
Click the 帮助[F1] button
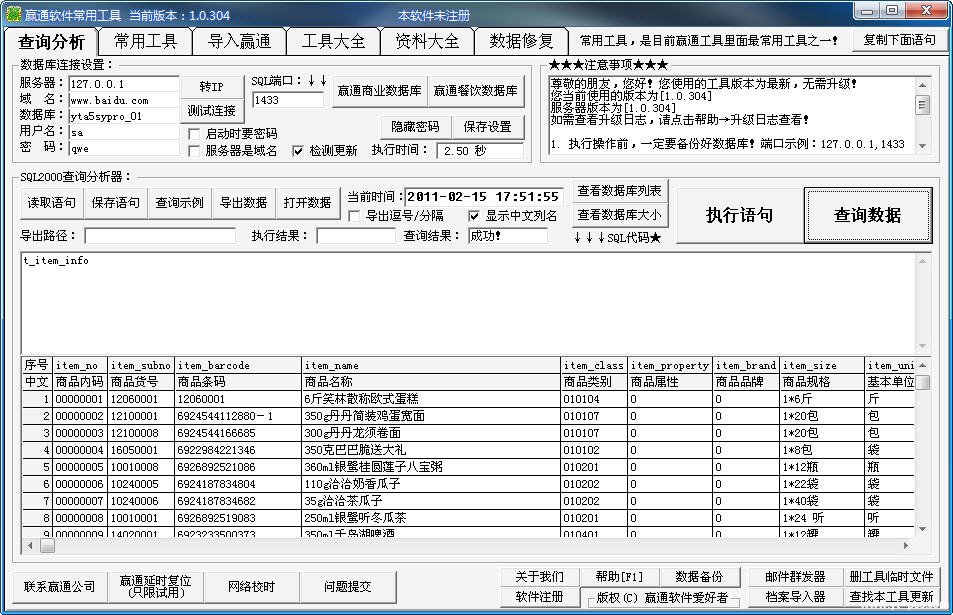point(619,577)
